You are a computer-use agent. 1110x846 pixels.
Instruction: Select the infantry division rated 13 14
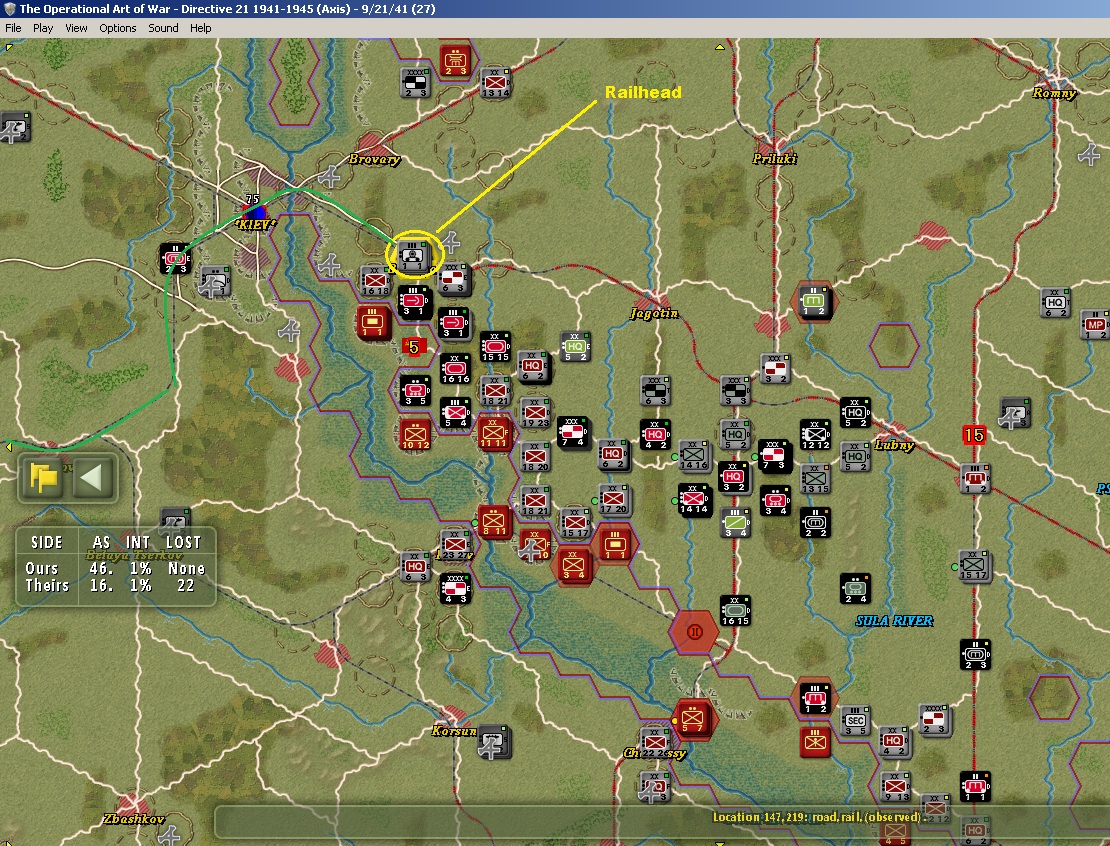tap(495, 83)
